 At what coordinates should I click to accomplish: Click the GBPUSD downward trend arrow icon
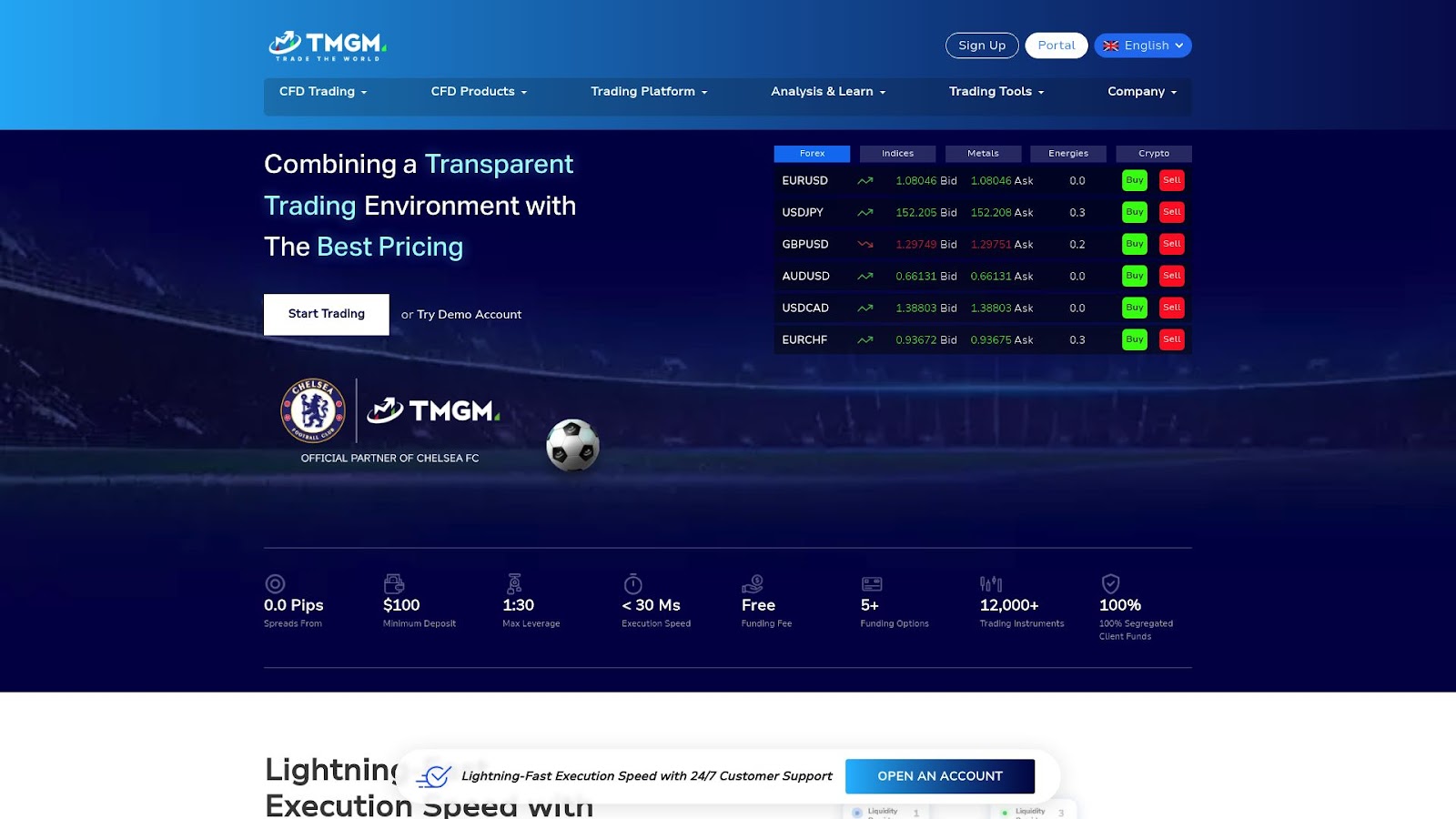tap(865, 244)
